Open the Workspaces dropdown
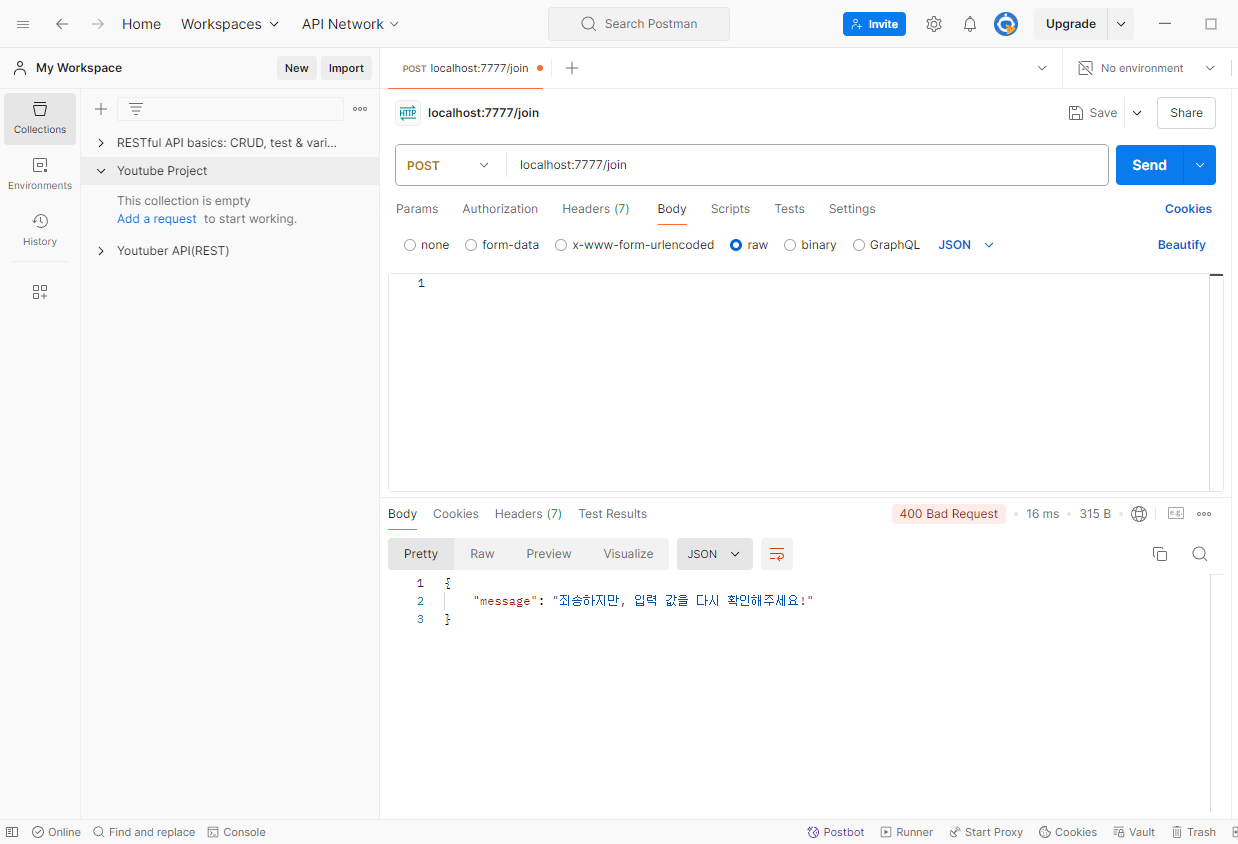Viewport: 1238px width, 844px height. pyautogui.click(x=230, y=24)
